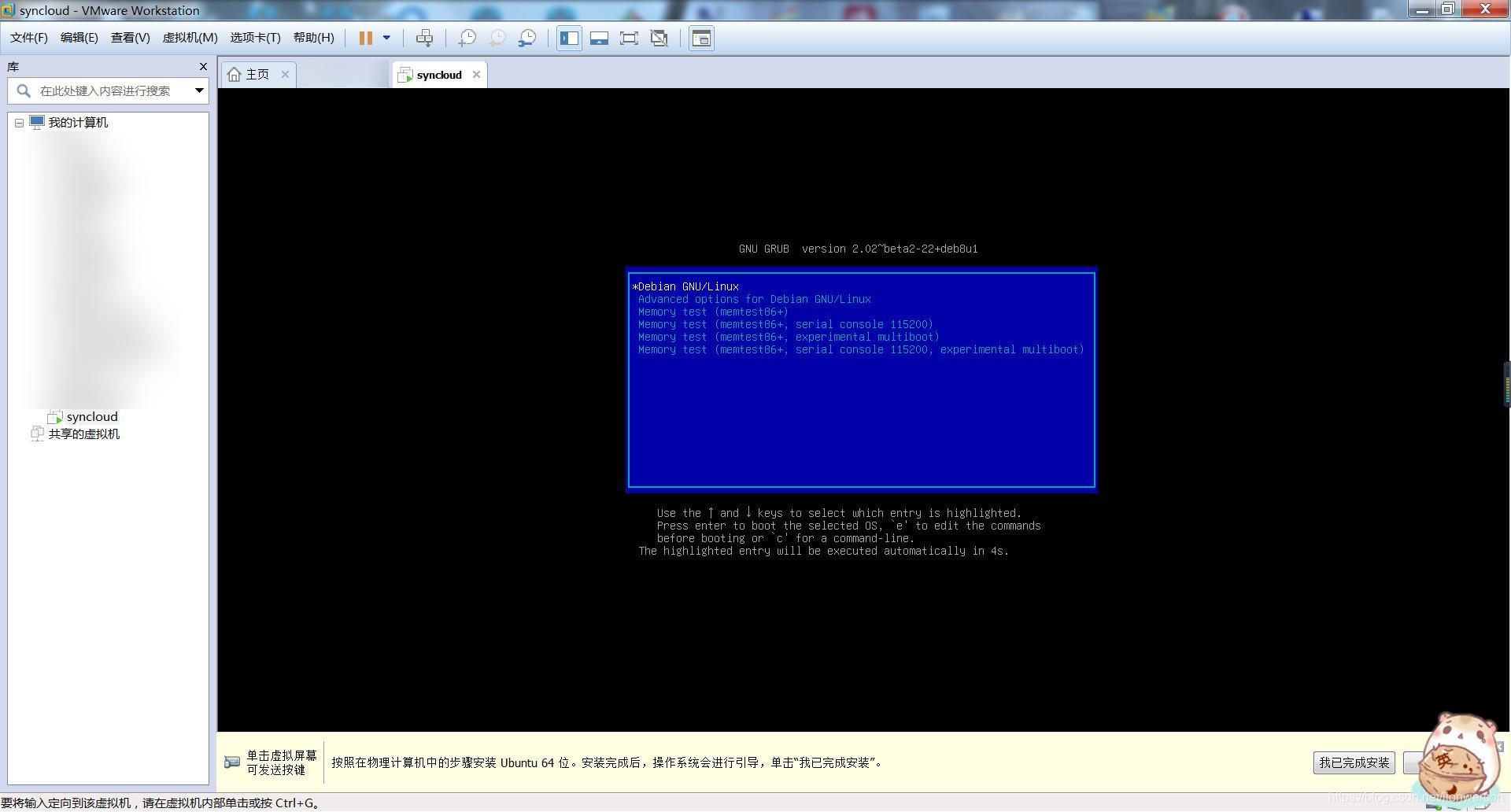The width and height of the screenshot is (1511, 812).
Task: Click the shared VMs icon in library
Action: [36, 434]
